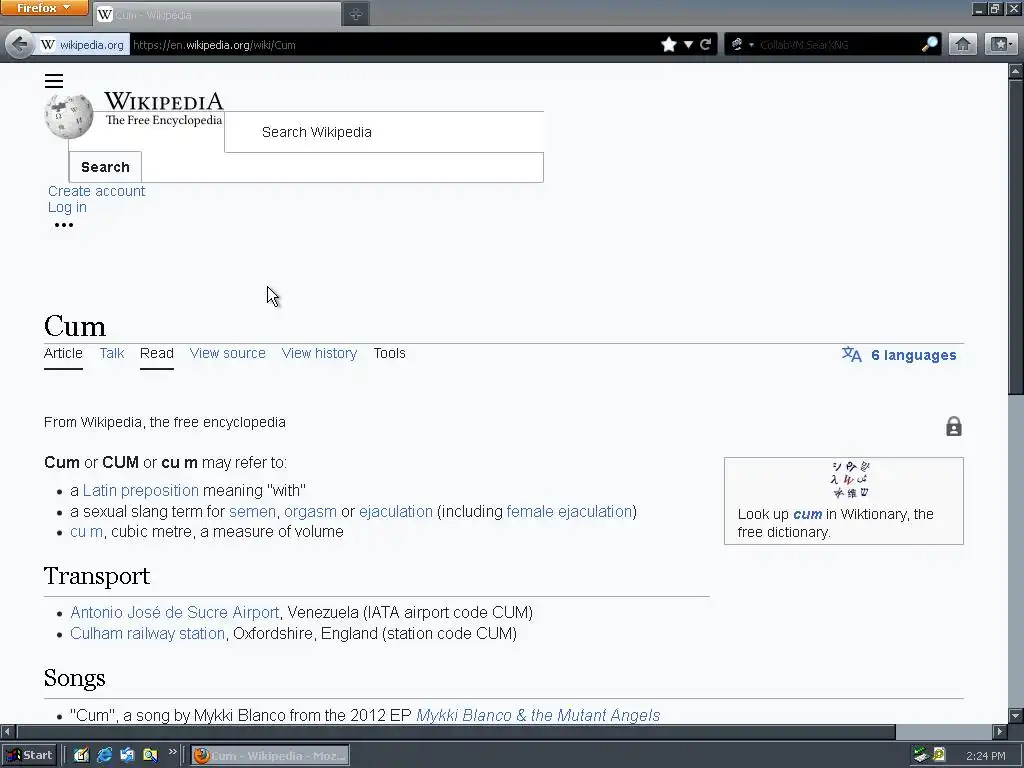
Task: Activate the Firefox taskbar button
Action: [x=270, y=756]
